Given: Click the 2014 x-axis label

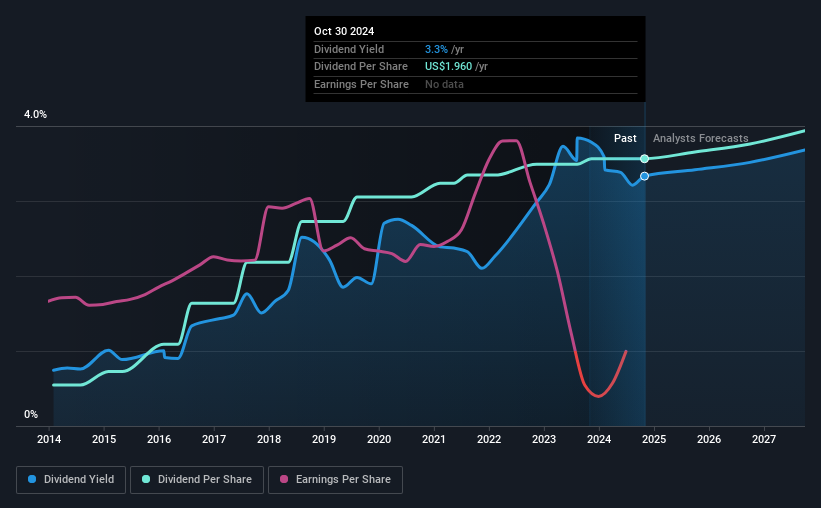Looking at the screenshot, I should [49, 439].
